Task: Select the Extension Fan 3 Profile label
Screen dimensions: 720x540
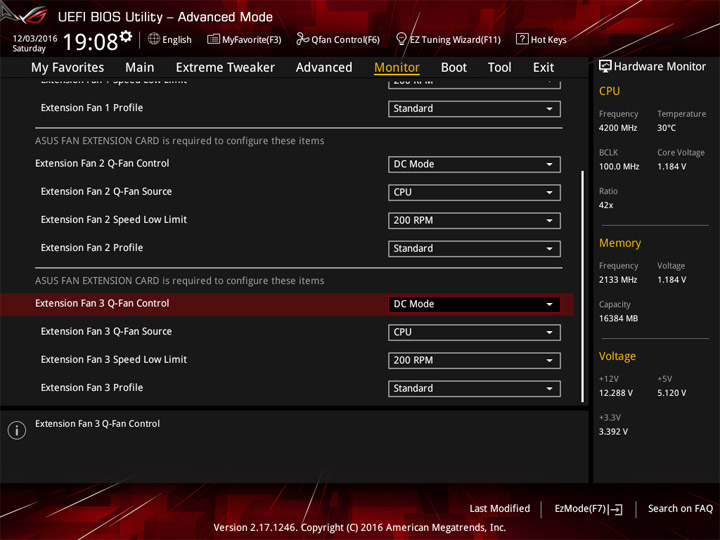Action: click(x=92, y=388)
